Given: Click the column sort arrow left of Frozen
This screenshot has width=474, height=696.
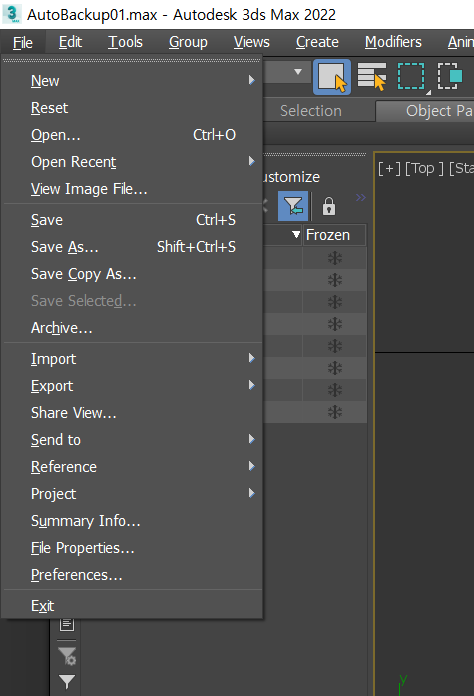Looking at the screenshot, I should click(296, 234).
